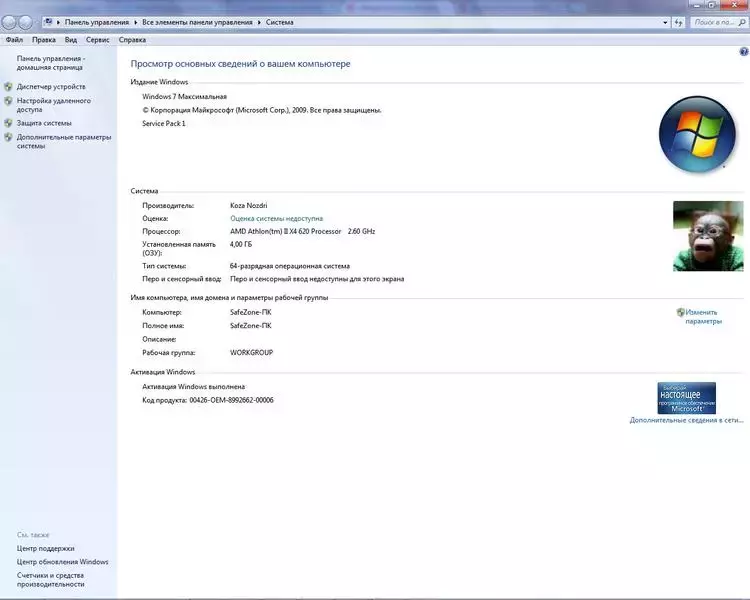Open Дополнительные параметры системы link
Viewport: 750px width, 600px height.
(64, 142)
